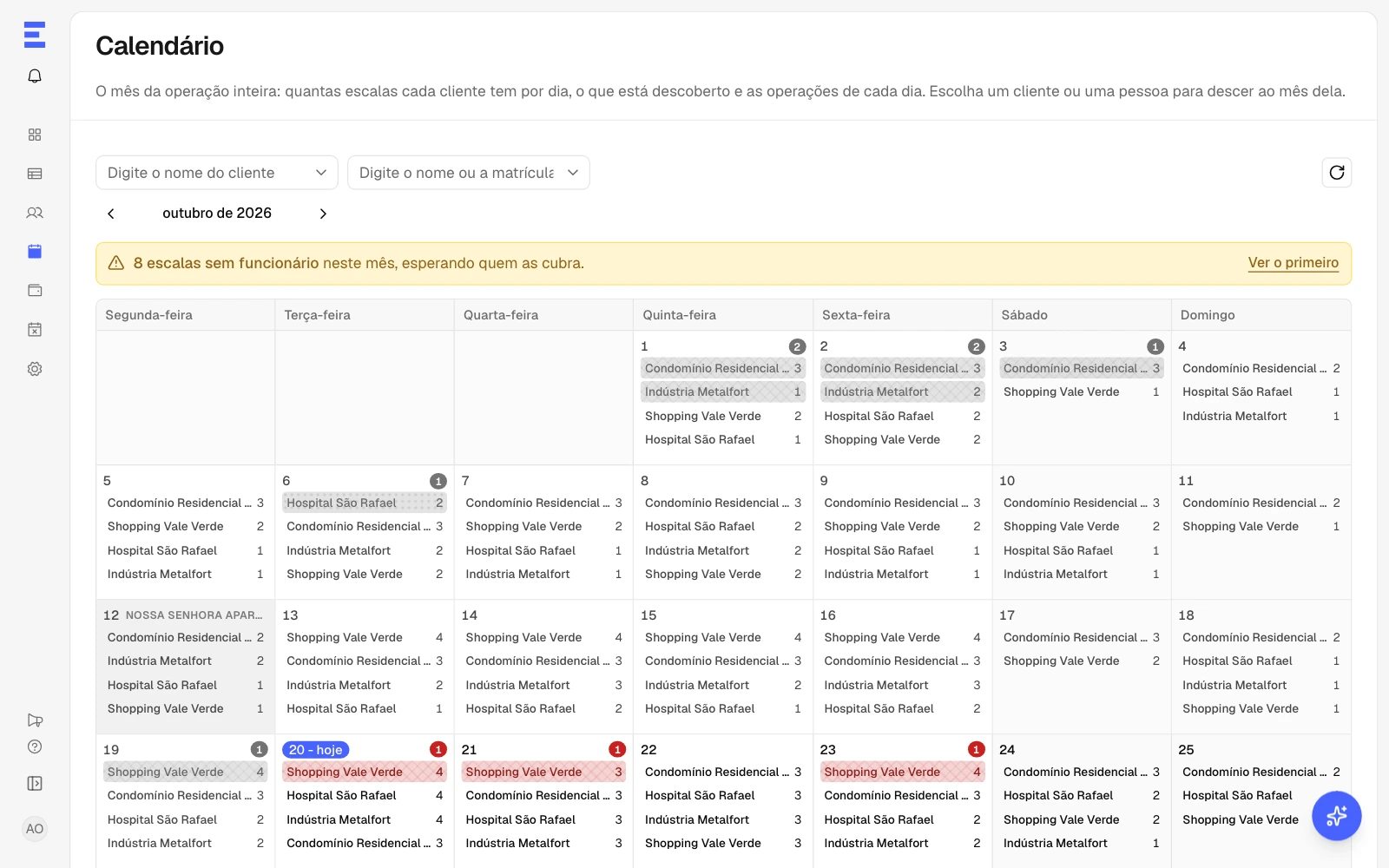
Task: Select Shopping Vale Verde on day 11
Action: [1261, 527]
